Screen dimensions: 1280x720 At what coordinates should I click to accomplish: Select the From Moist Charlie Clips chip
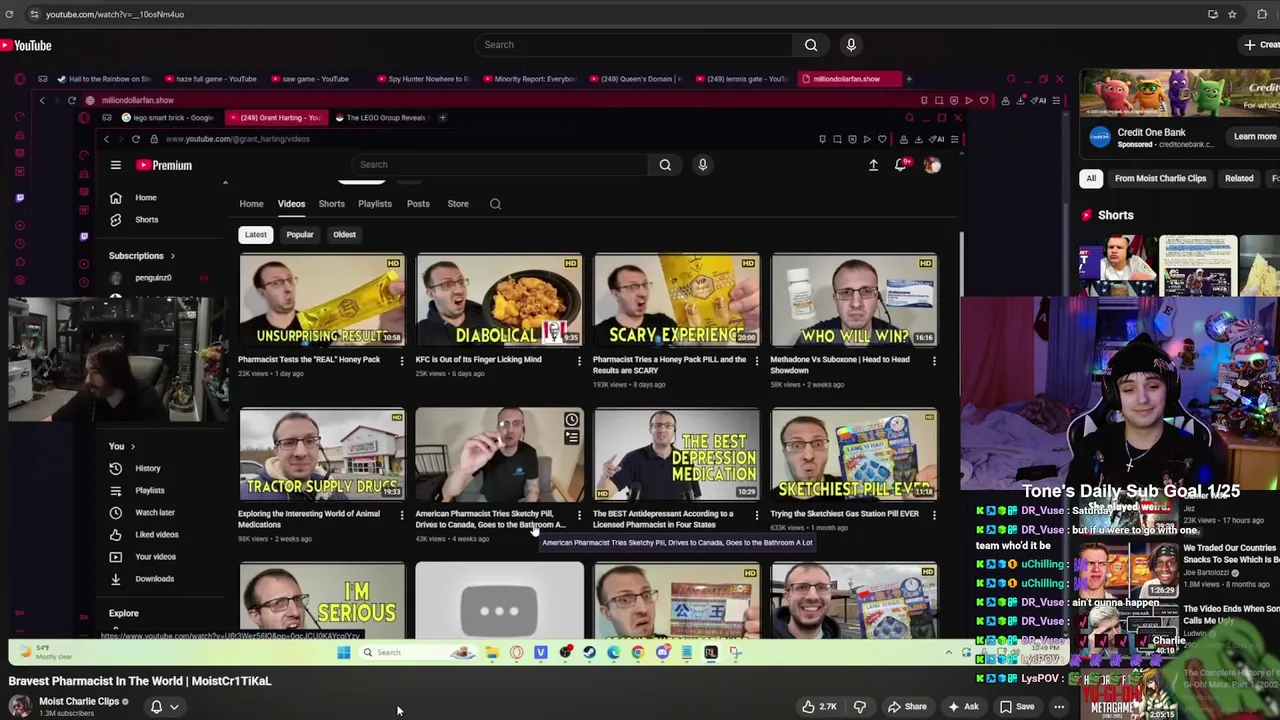tap(1160, 178)
